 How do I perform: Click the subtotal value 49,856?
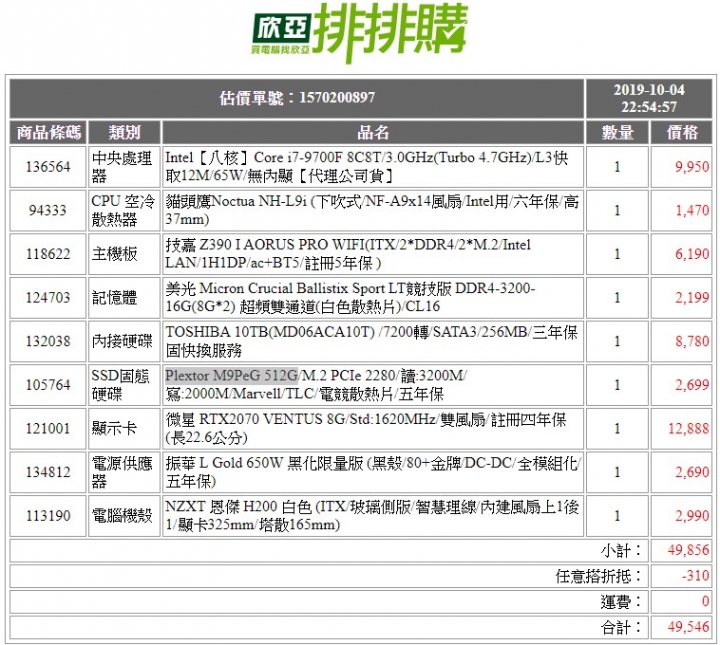pyautogui.click(x=689, y=550)
